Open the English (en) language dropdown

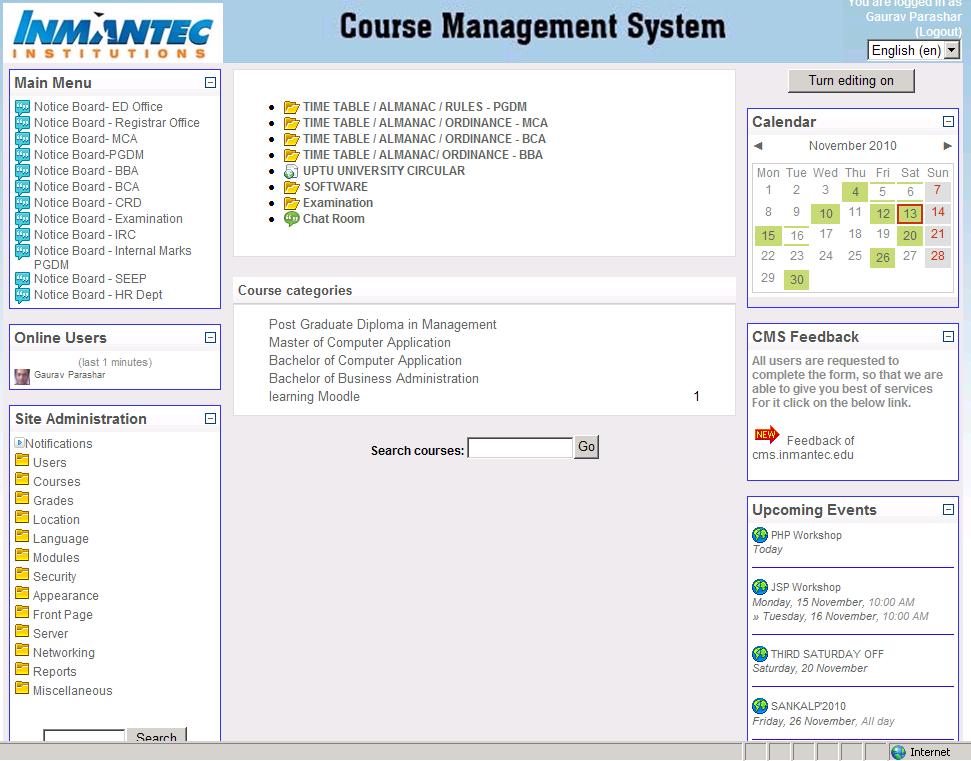913,50
